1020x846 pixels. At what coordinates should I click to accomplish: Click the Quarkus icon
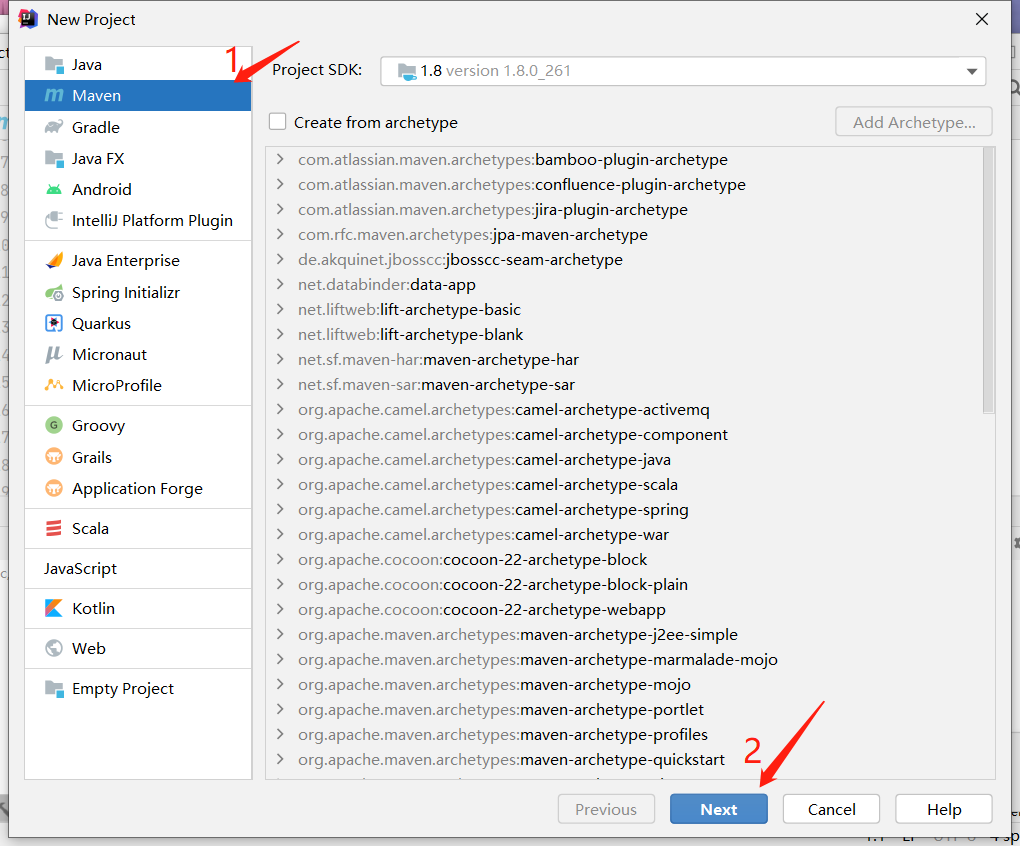tap(54, 323)
